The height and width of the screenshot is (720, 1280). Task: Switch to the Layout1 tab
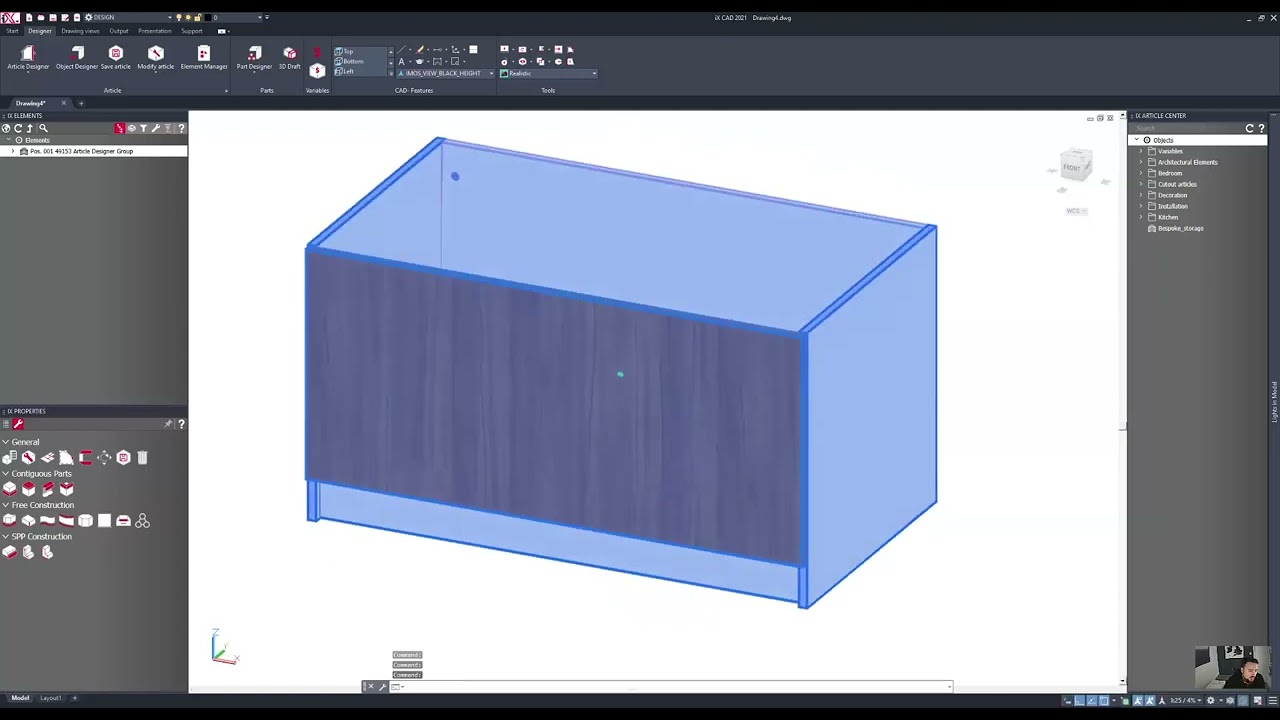tap(50, 698)
